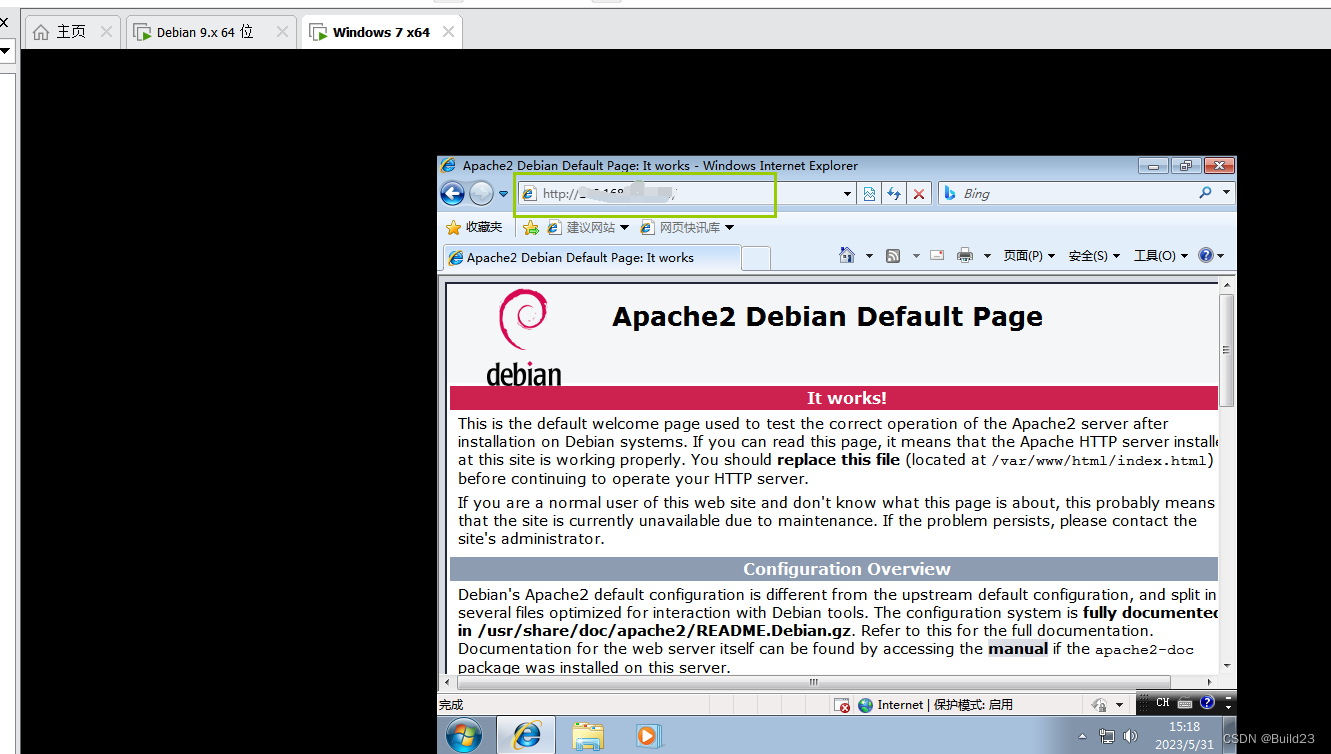Expand the address bar history dropdown

point(848,194)
